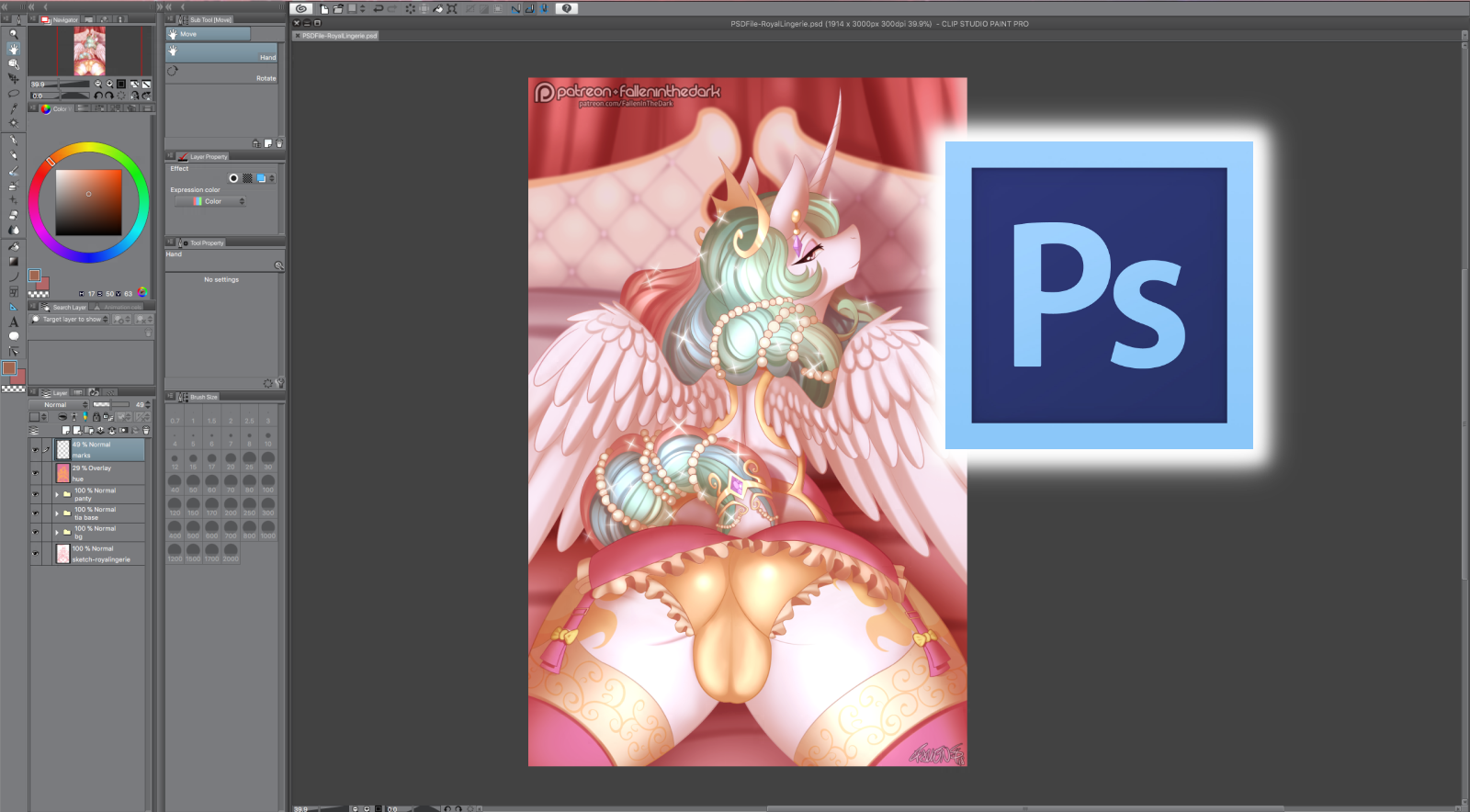
Task: Click the Navigator canvas thumbnail
Action: 89,51
